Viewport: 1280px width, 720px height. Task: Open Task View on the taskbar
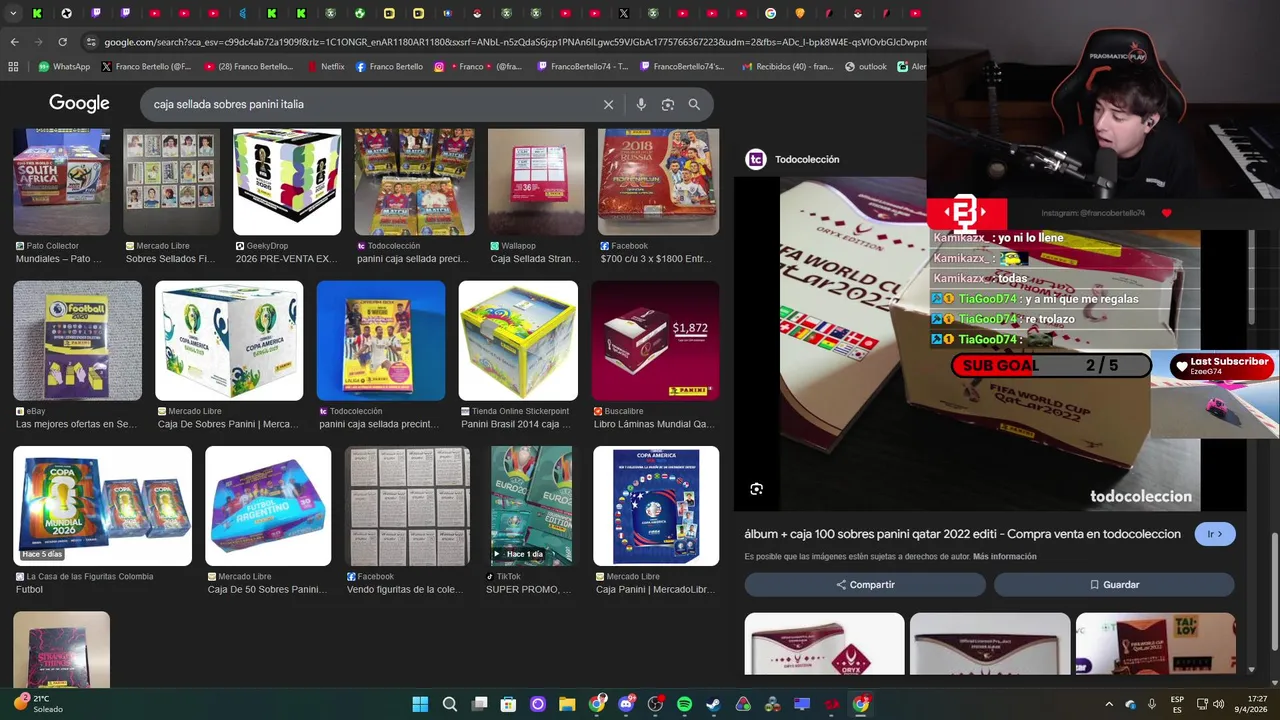tap(479, 704)
